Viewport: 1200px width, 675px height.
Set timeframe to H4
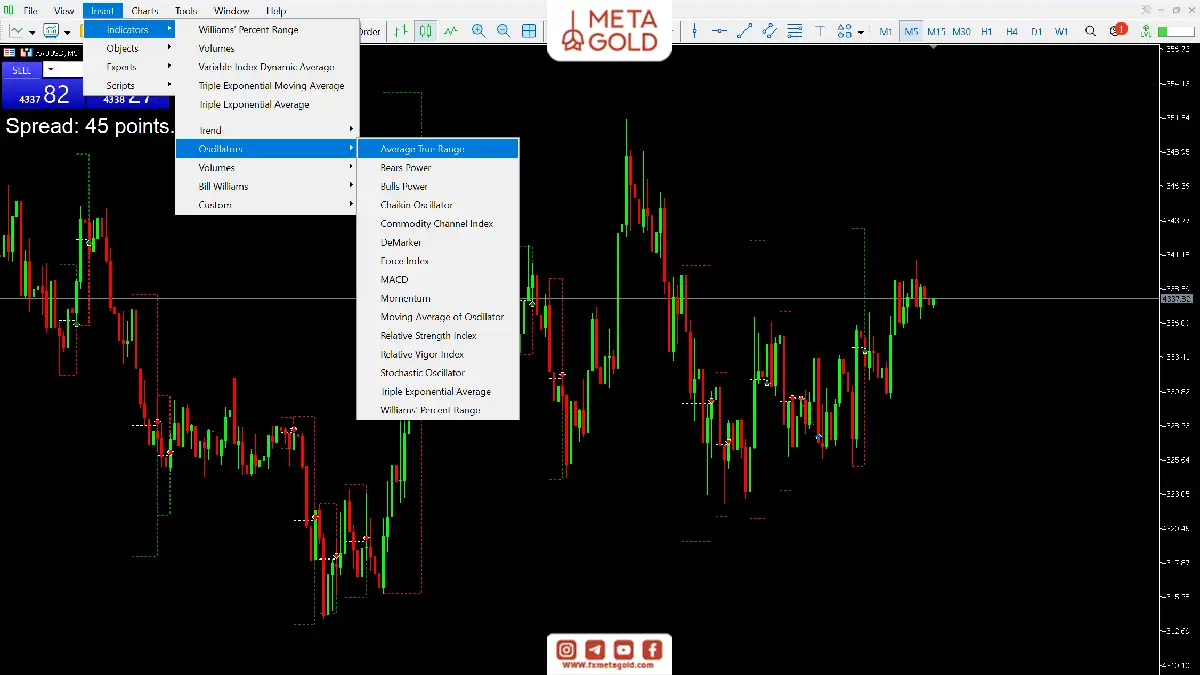(1012, 31)
